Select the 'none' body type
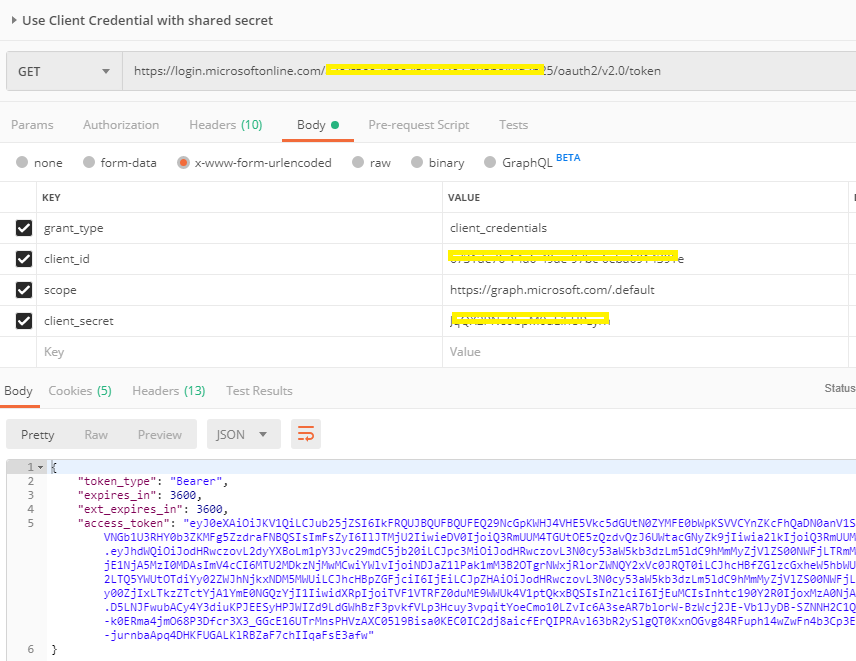 click(x=22, y=162)
